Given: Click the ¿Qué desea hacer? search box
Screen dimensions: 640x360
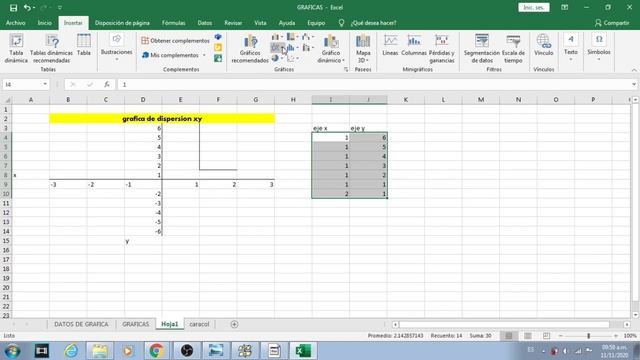Looking at the screenshot, I should point(373,23).
